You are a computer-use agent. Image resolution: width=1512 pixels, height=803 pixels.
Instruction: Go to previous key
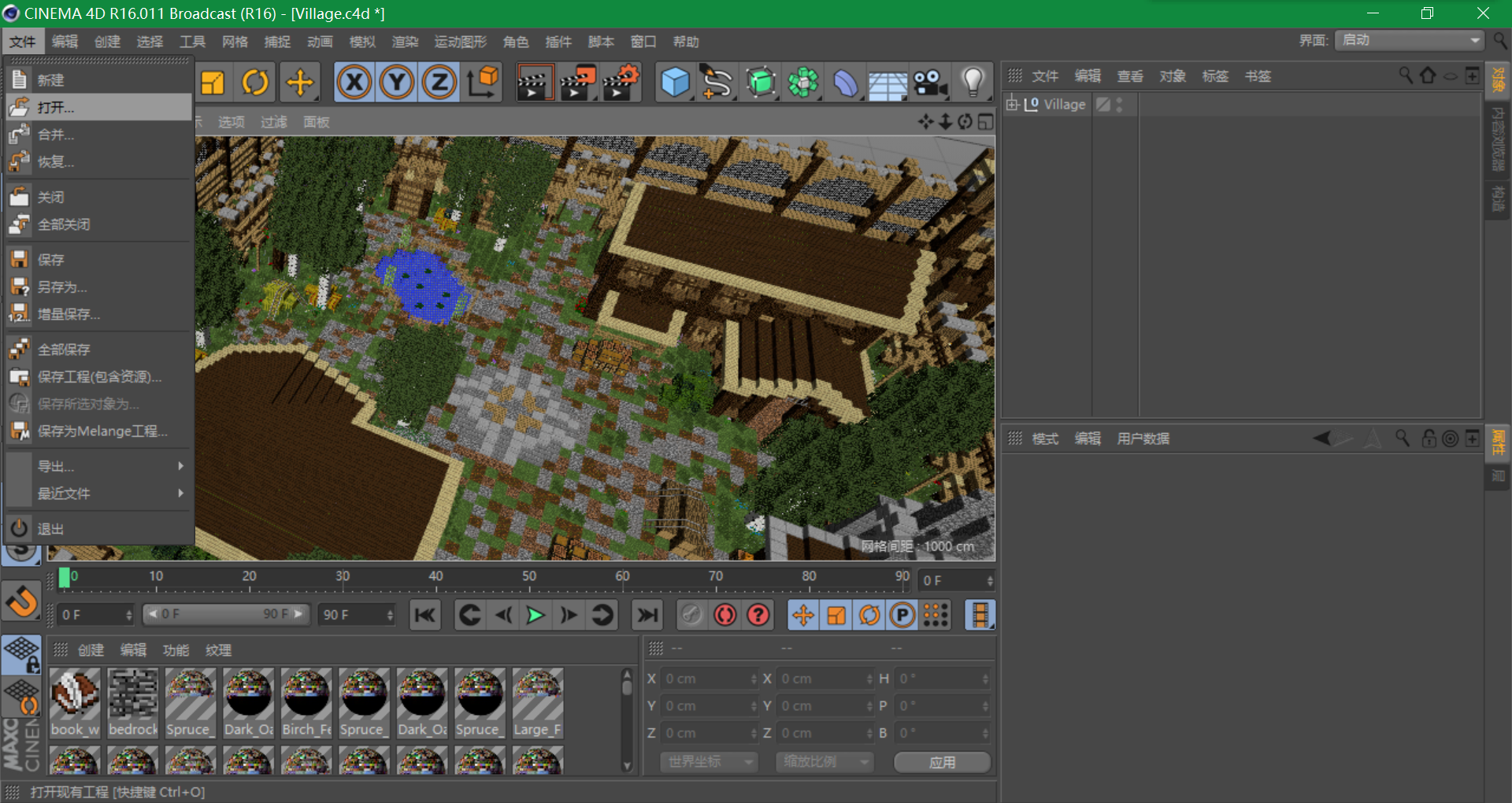point(469,615)
